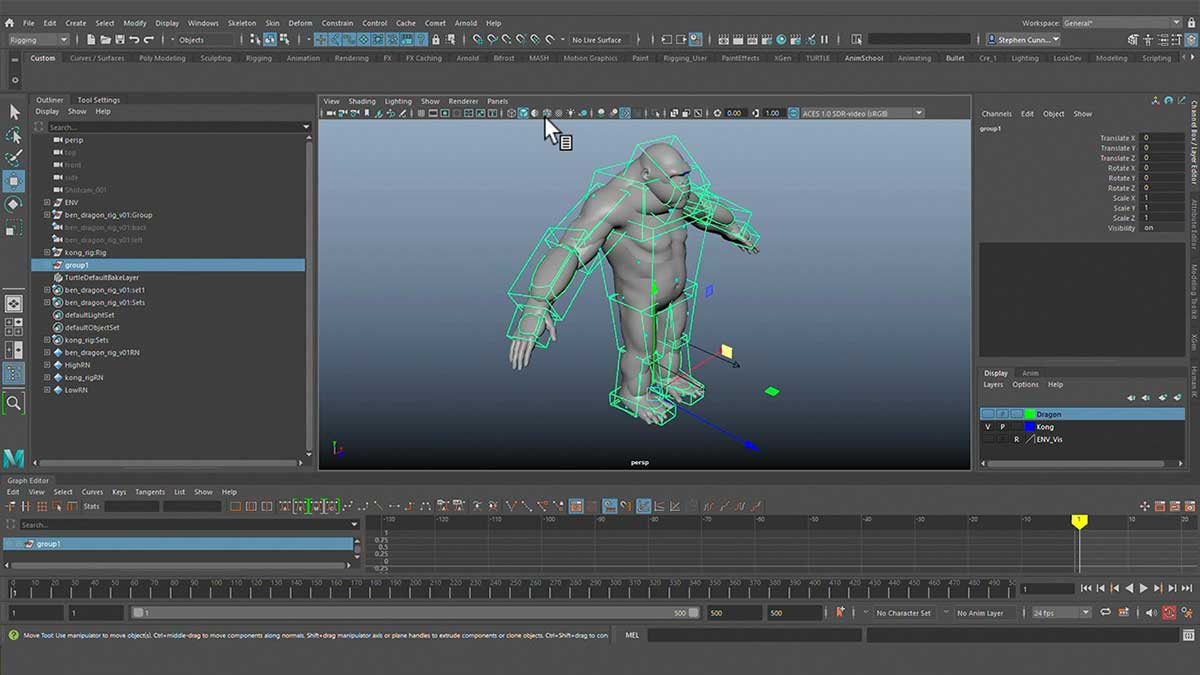Viewport: 1200px width, 675px height.
Task: Click the New Scene icon in the toolbar
Action: coord(91,40)
